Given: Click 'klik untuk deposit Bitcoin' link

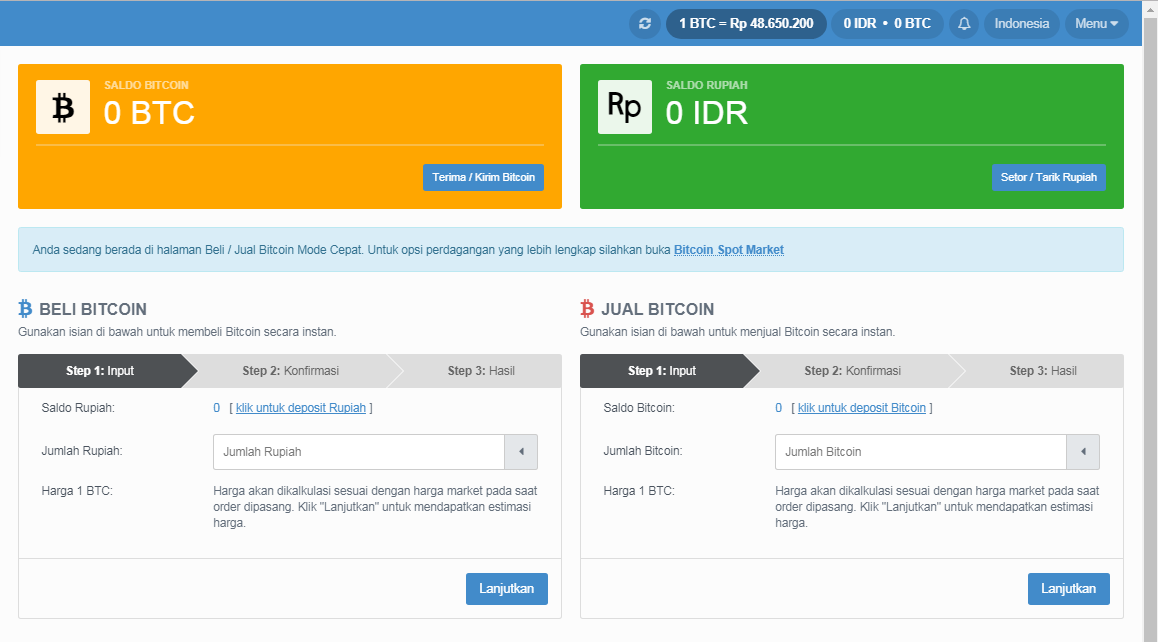Looking at the screenshot, I should pyautogui.click(x=862, y=408).
